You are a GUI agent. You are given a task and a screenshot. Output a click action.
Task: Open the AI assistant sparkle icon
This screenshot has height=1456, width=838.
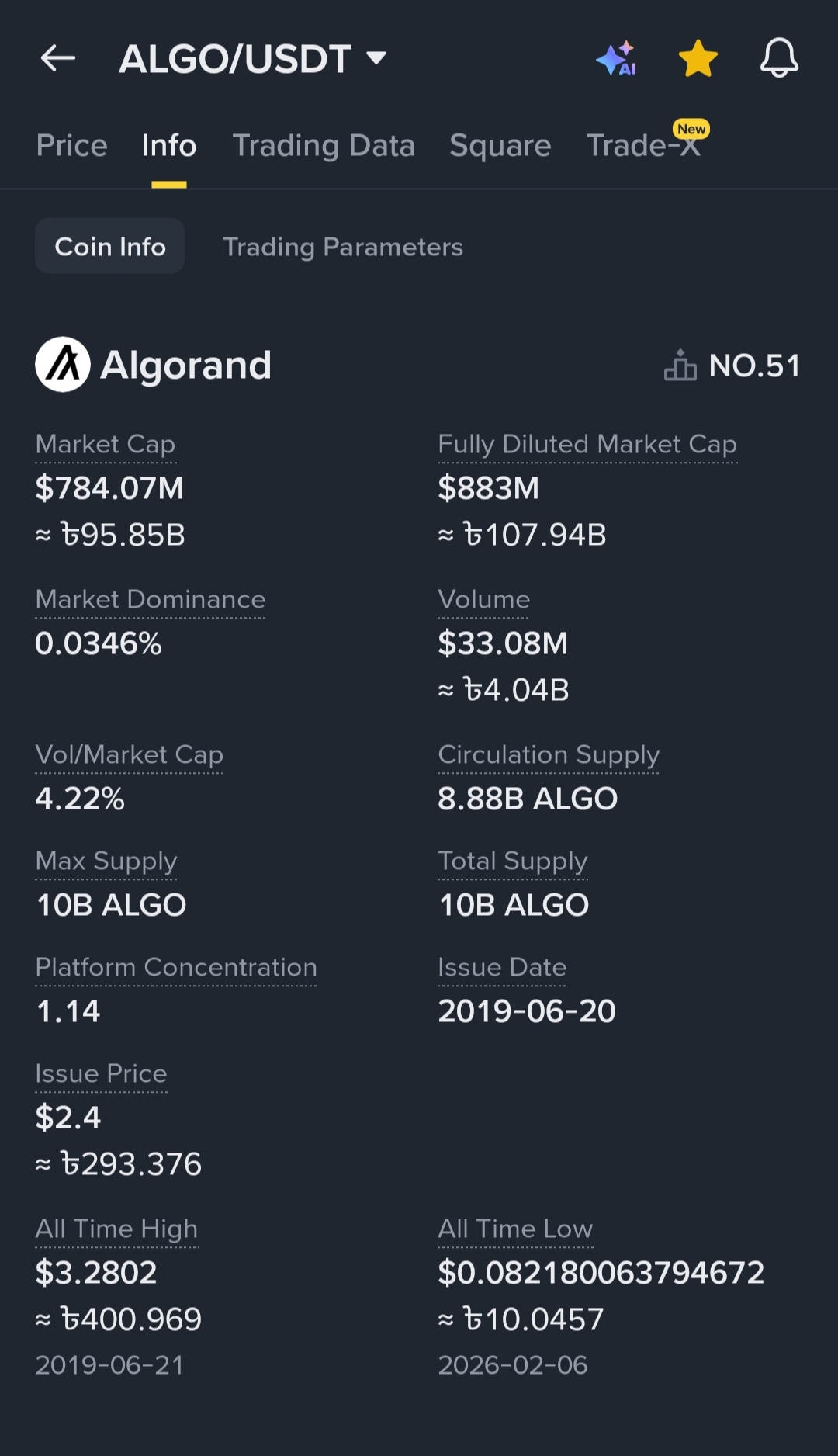click(617, 58)
